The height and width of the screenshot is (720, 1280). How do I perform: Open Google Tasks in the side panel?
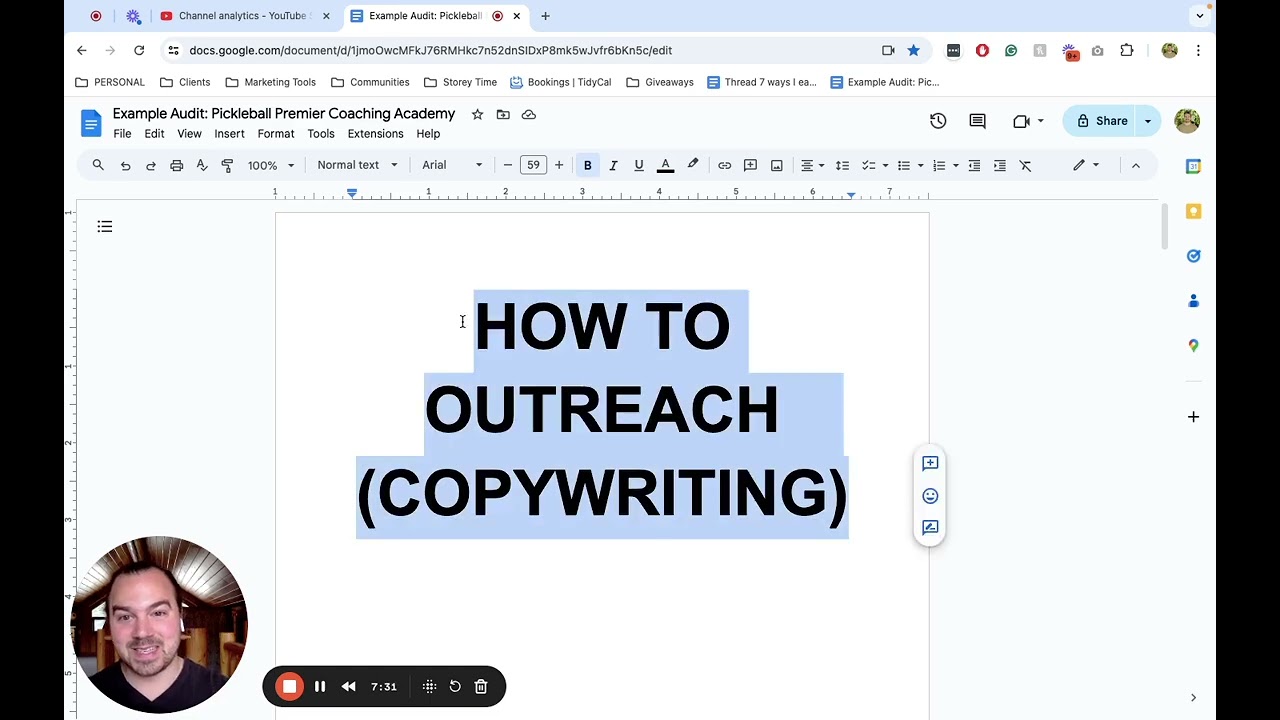point(1193,256)
